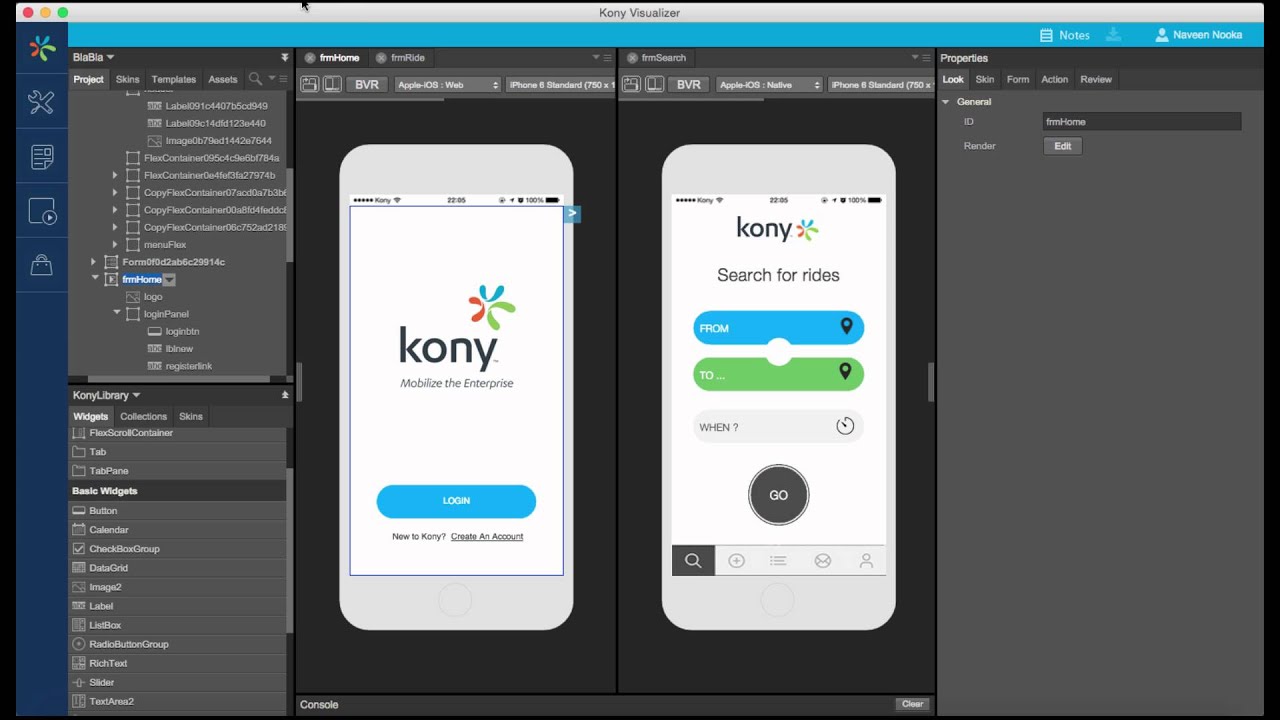
Task: Close the frmRide tab
Action: [382, 58]
